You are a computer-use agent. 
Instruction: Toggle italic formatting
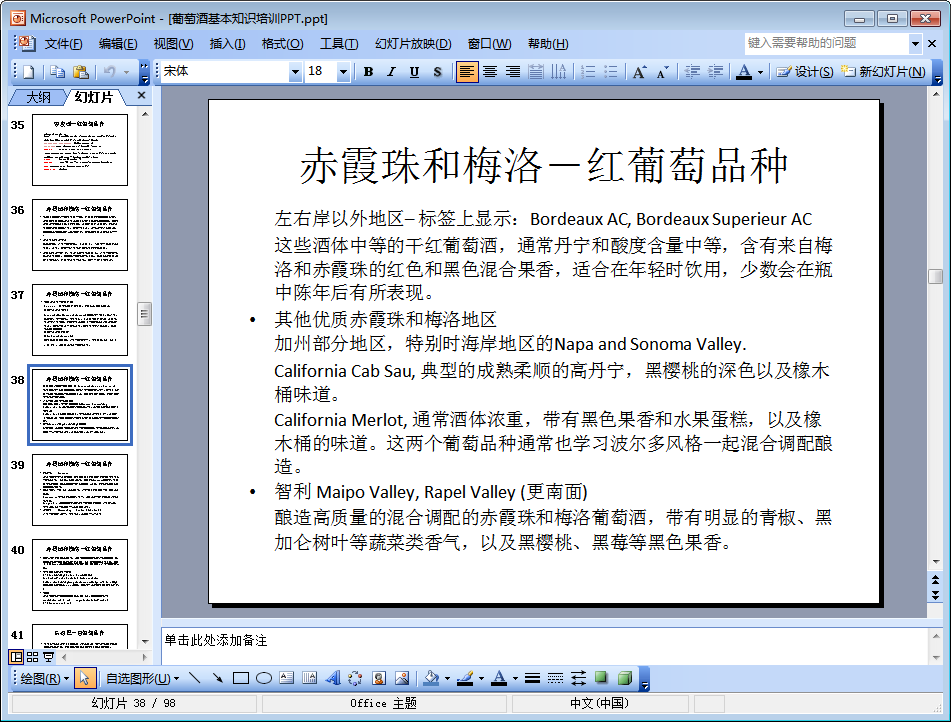390,71
